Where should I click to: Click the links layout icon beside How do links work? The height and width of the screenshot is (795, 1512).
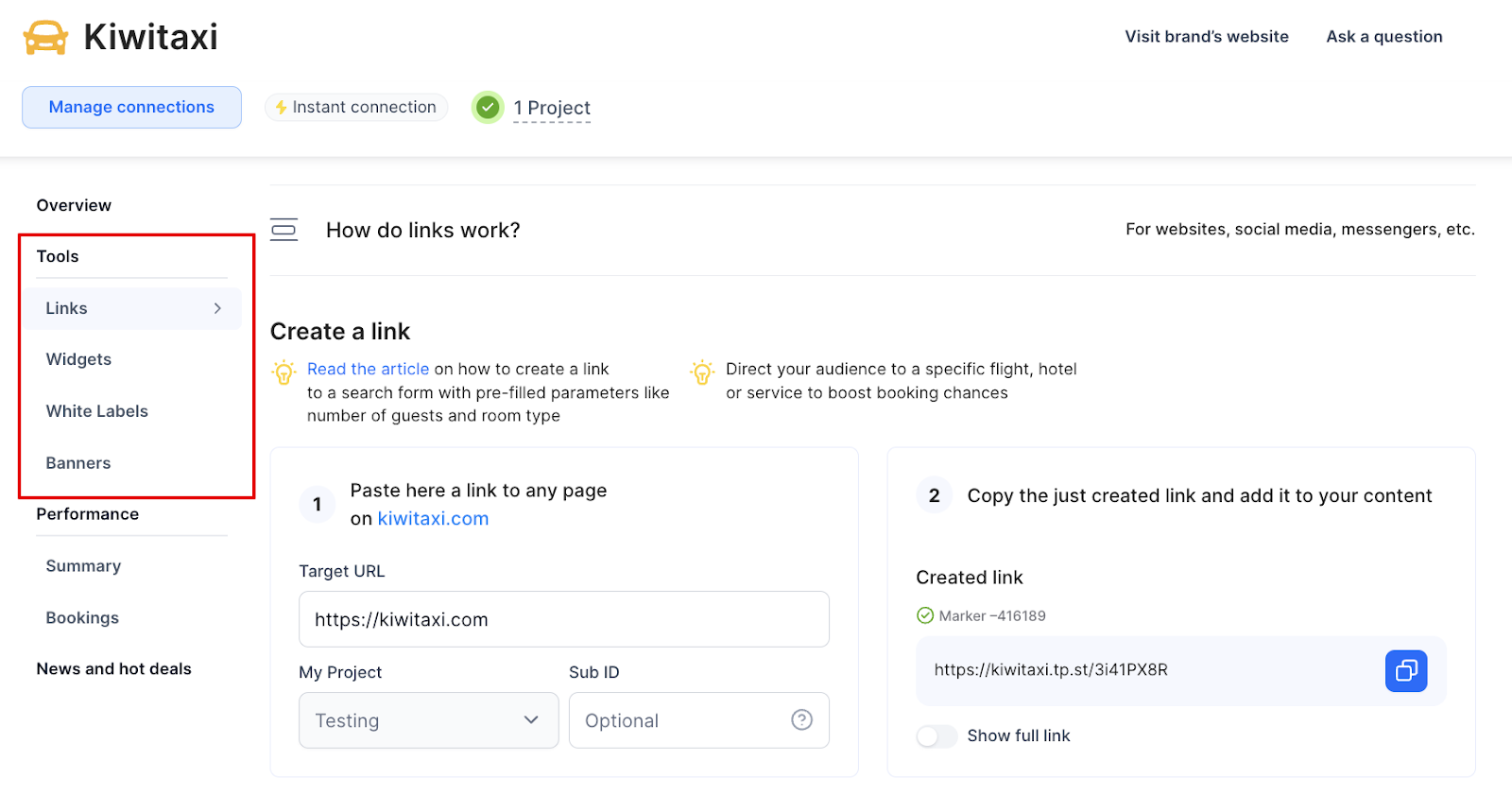click(283, 230)
